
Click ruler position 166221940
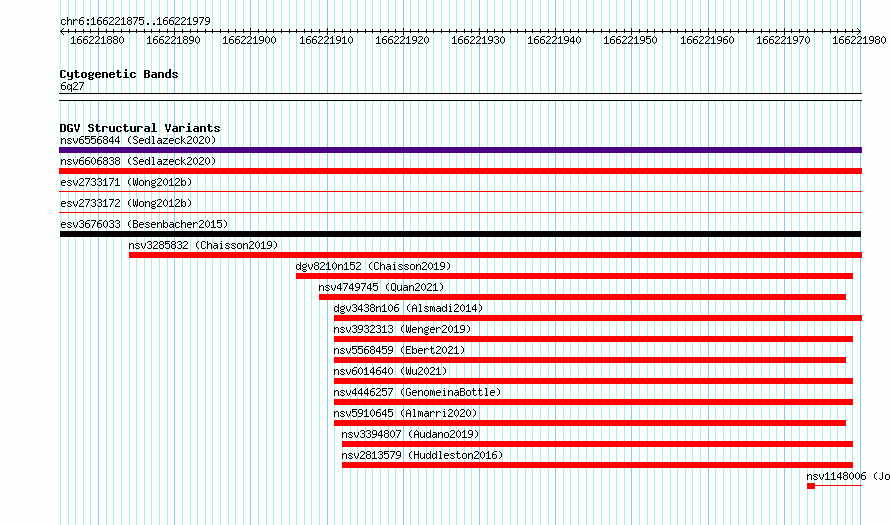pyautogui.click(x=555, y=40)
